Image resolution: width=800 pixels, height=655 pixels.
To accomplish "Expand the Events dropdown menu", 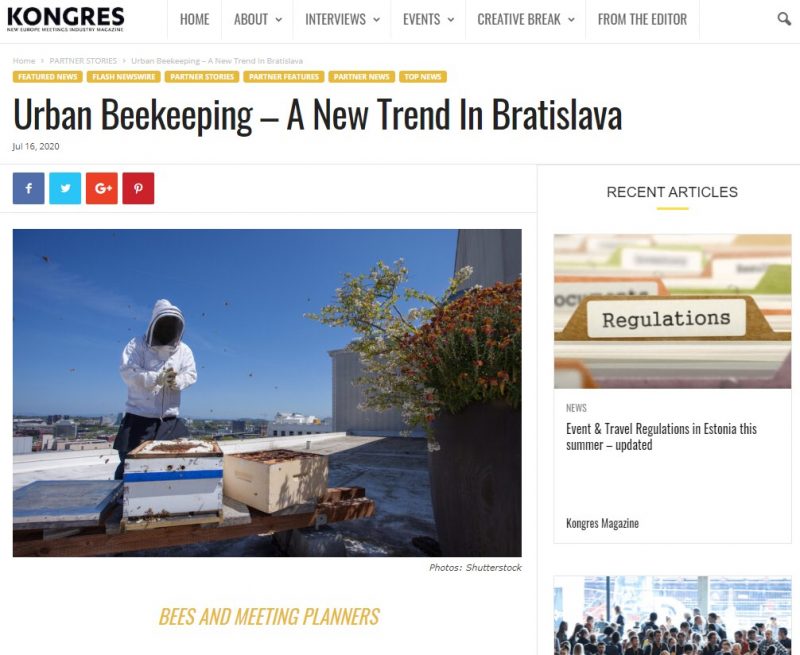I will (429, 19).
